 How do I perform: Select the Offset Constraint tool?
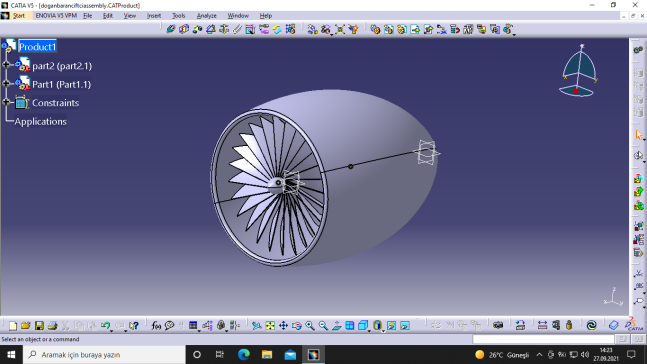pyautogui.click(x=197, y=29)
